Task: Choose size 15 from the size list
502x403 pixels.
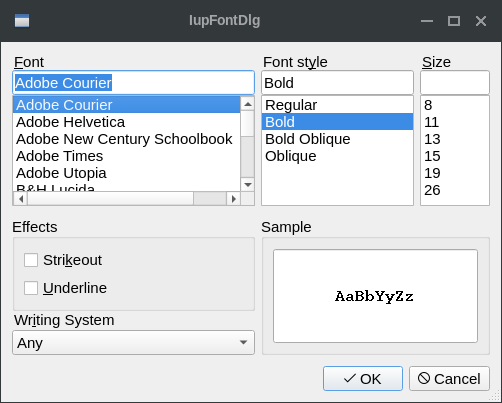Action: [x=455, y=156]
